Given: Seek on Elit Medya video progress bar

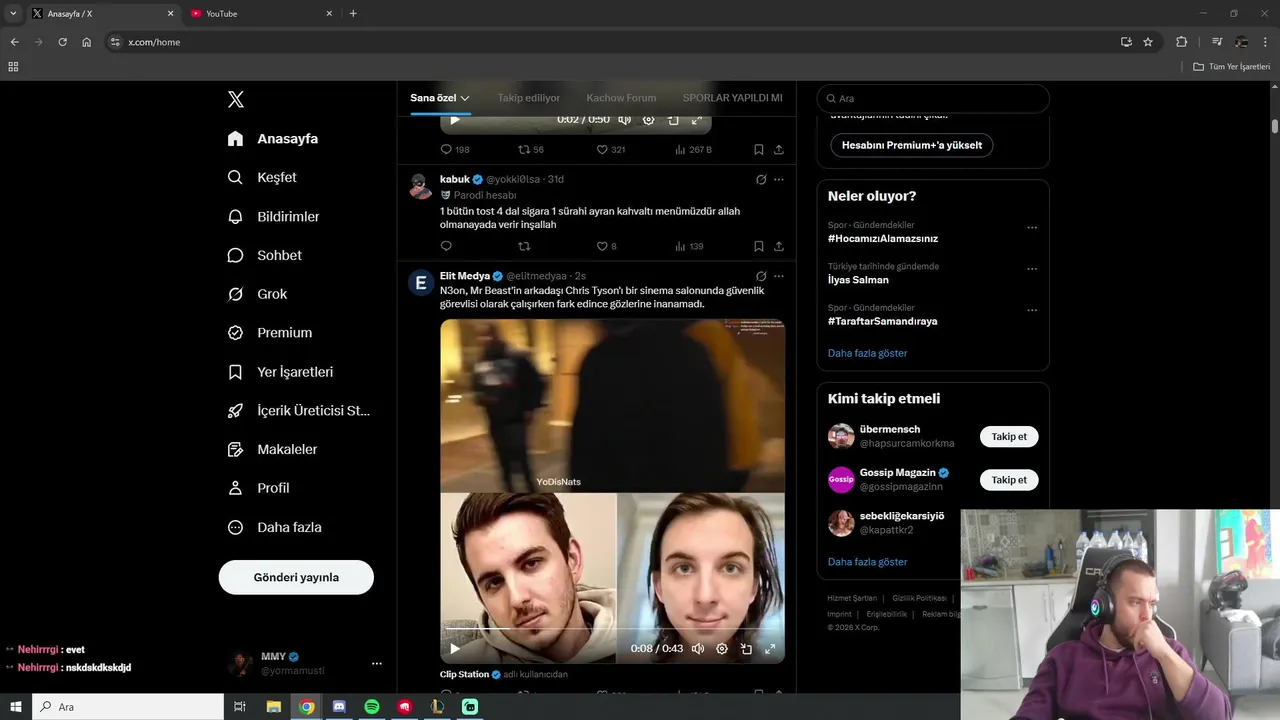Looking at the screenshot, I should (612, 629).
